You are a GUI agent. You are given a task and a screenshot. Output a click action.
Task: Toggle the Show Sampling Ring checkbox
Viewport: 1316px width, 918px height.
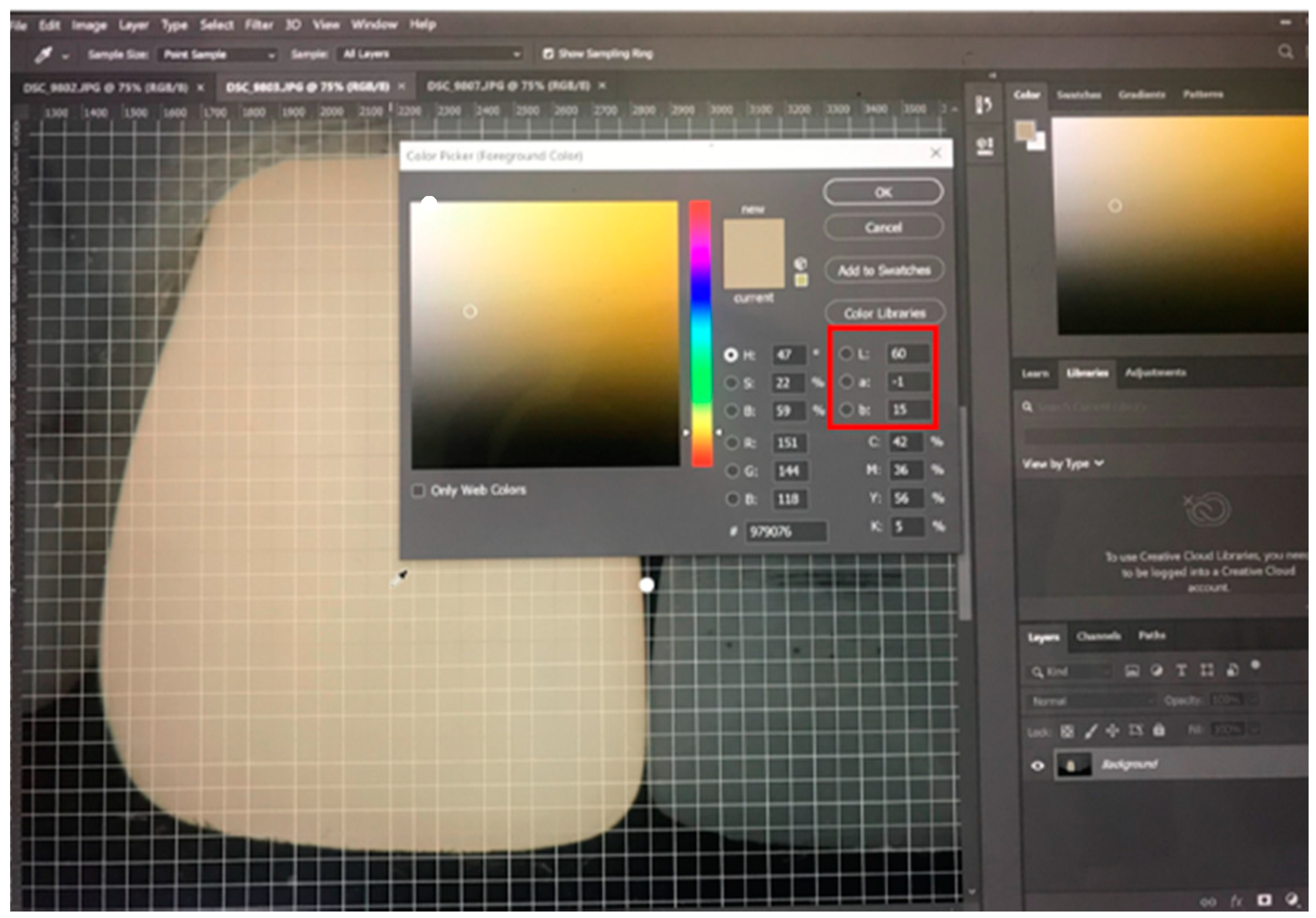548,54
